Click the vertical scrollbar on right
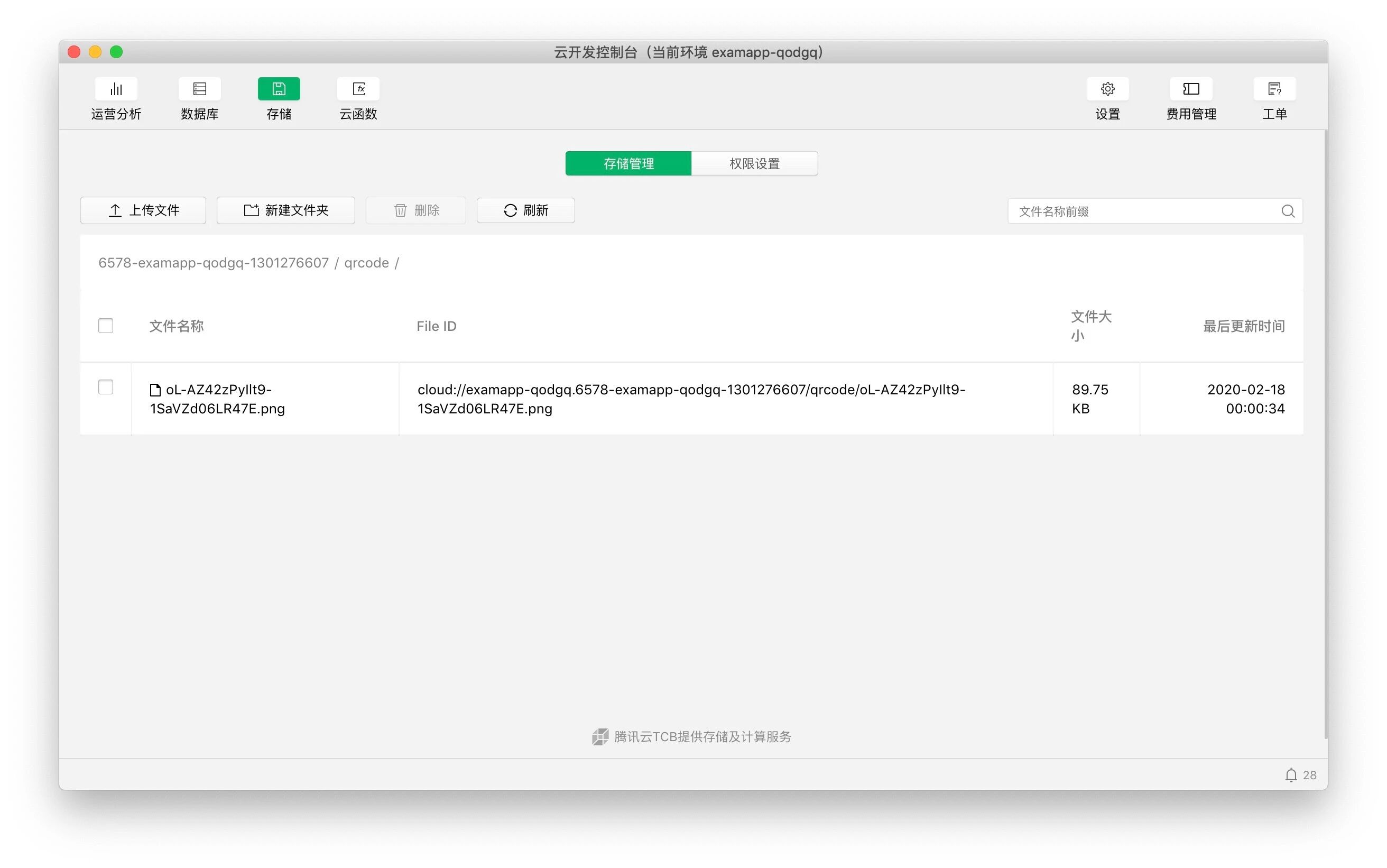 [x=1325, y=435]
